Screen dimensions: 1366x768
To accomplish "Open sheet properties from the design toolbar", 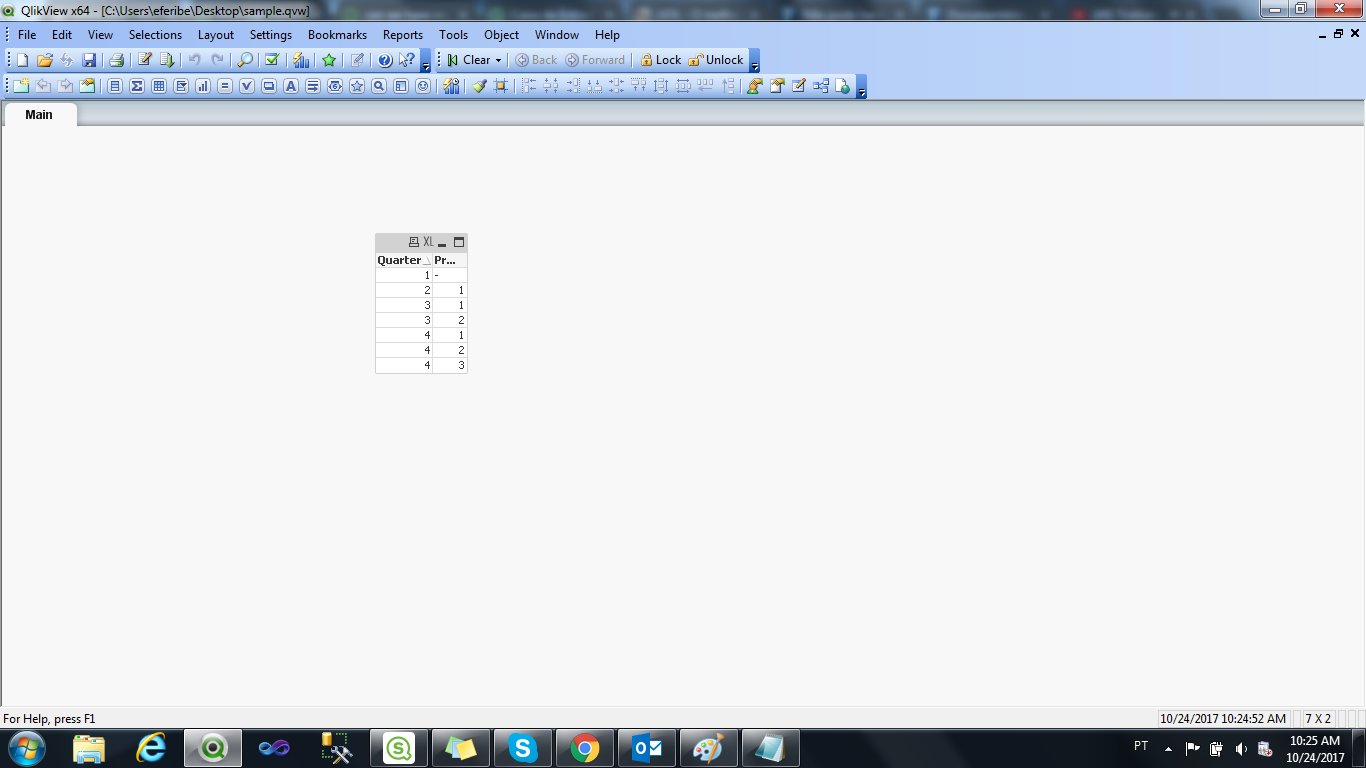I will [x=87, y=86].
